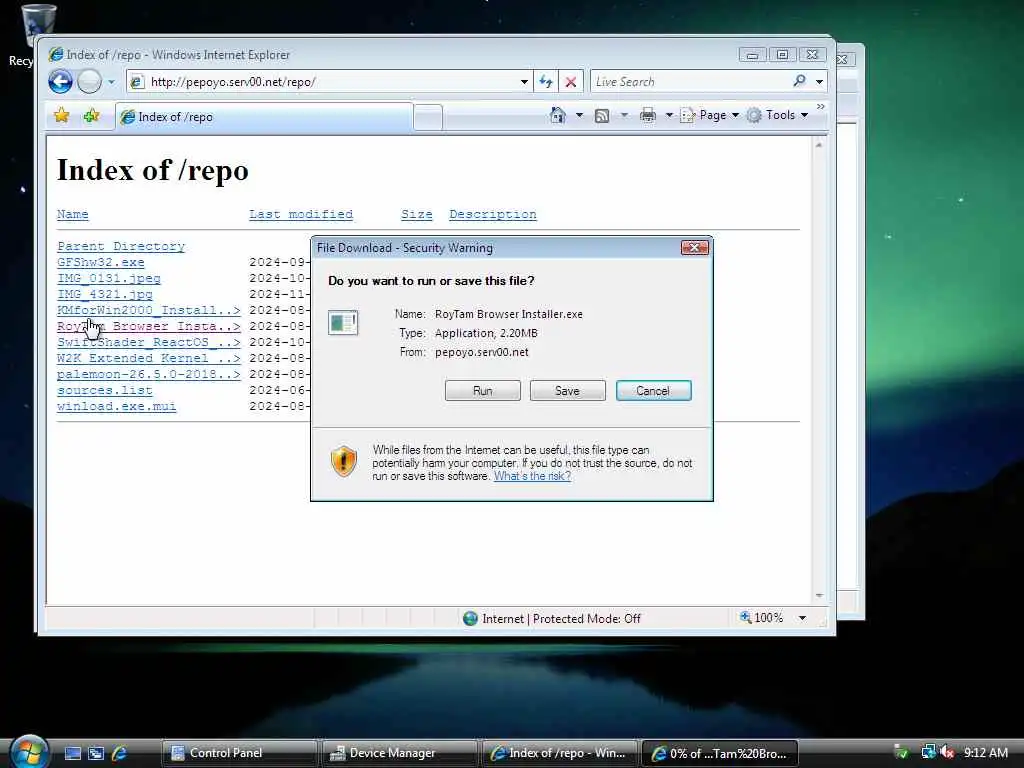Click the Forward navigation button
This screenshot has height=768, width=1024.
pyautogui.click(x=89, y=82)
